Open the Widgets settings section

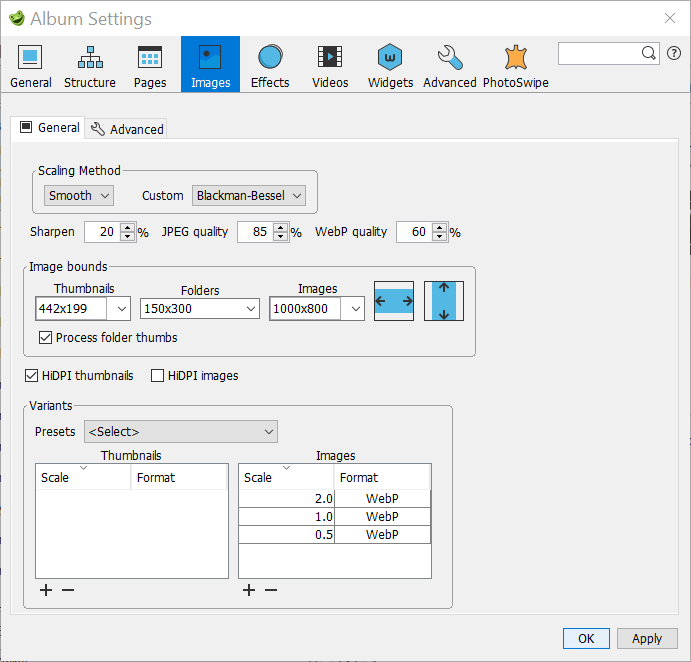[x=390, y=66]
